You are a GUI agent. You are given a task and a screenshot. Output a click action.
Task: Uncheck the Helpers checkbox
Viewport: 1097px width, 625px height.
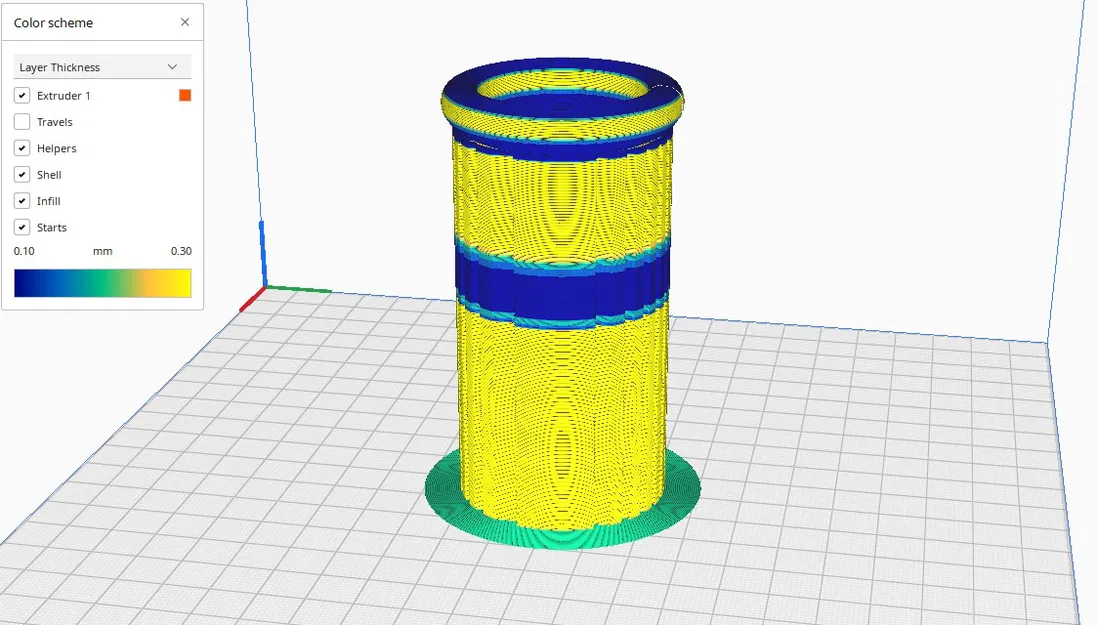tap(22, 148)
